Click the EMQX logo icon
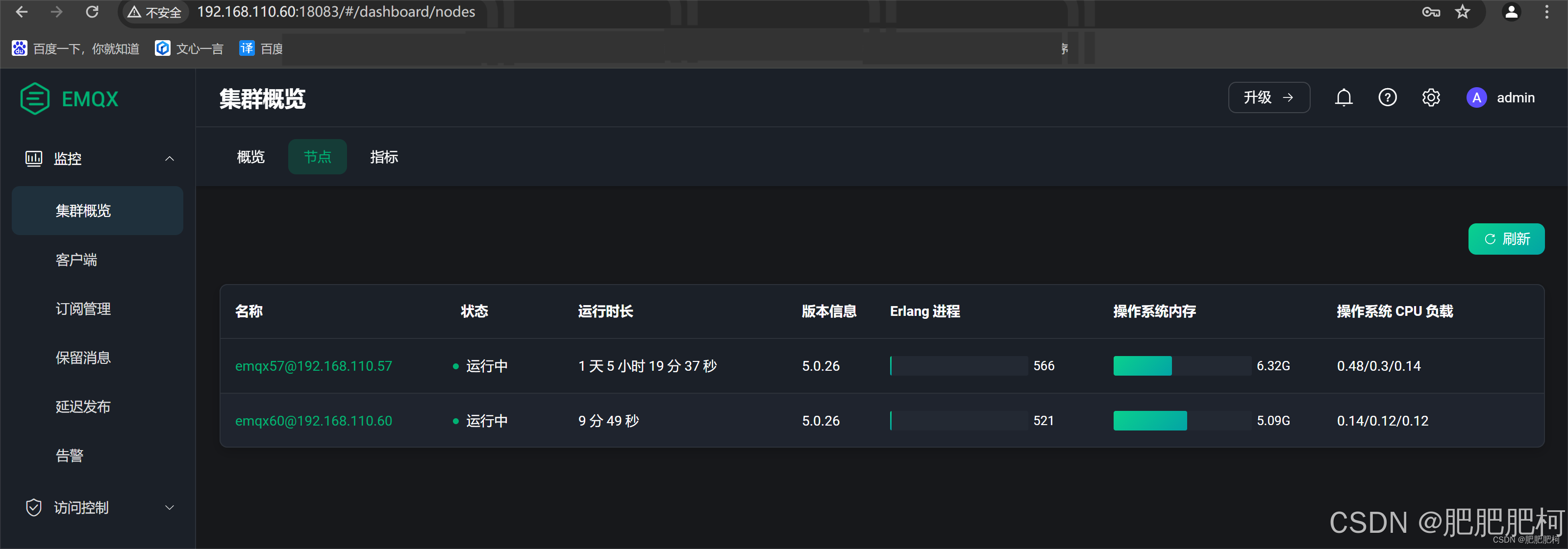 [x=35, y=98]
